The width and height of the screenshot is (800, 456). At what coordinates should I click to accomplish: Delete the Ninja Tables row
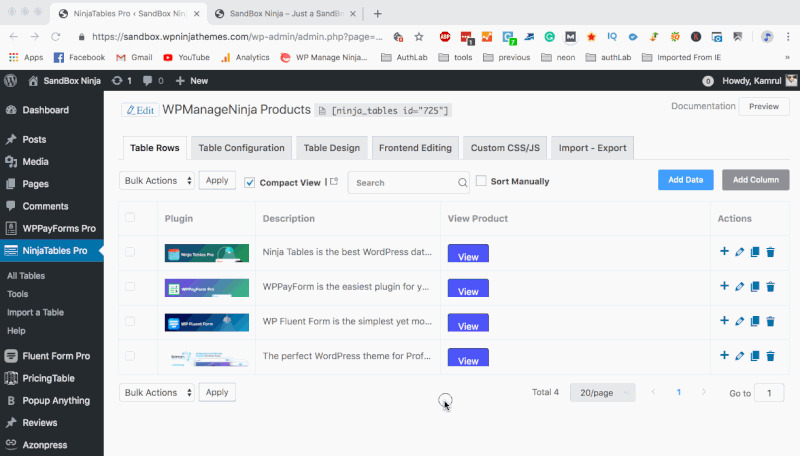click(x=770, y=251)
